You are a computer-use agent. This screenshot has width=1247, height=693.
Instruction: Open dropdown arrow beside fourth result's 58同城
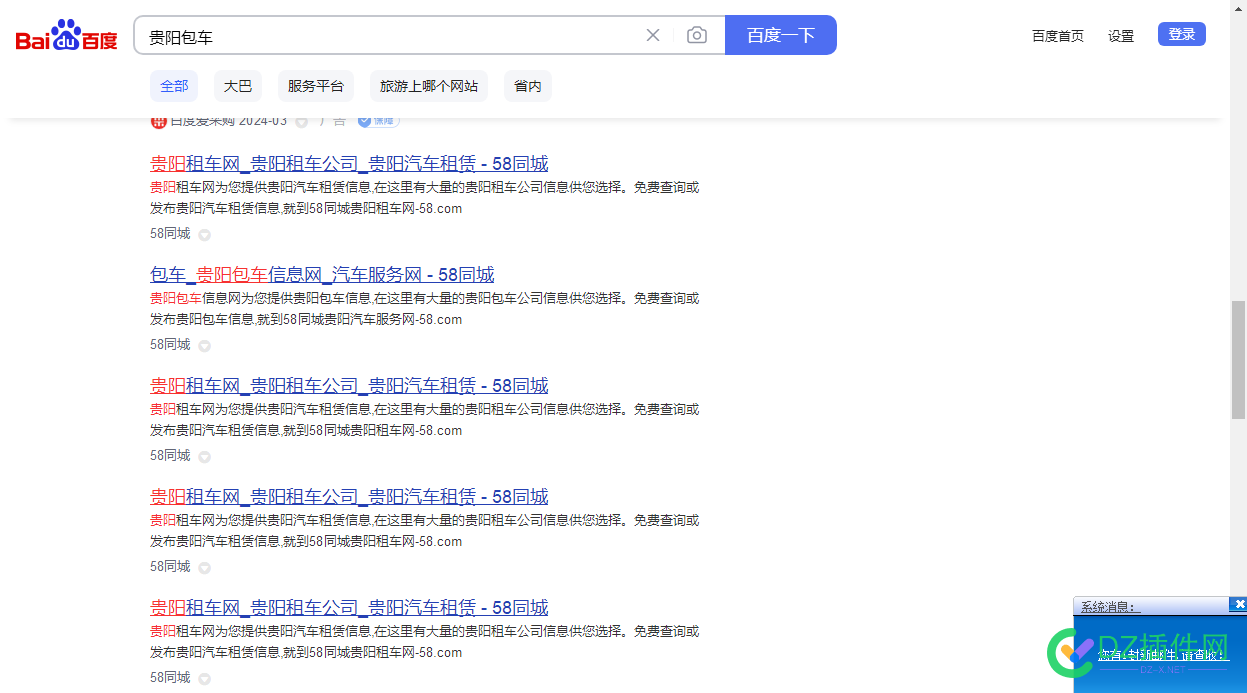(x=204, y=568)
